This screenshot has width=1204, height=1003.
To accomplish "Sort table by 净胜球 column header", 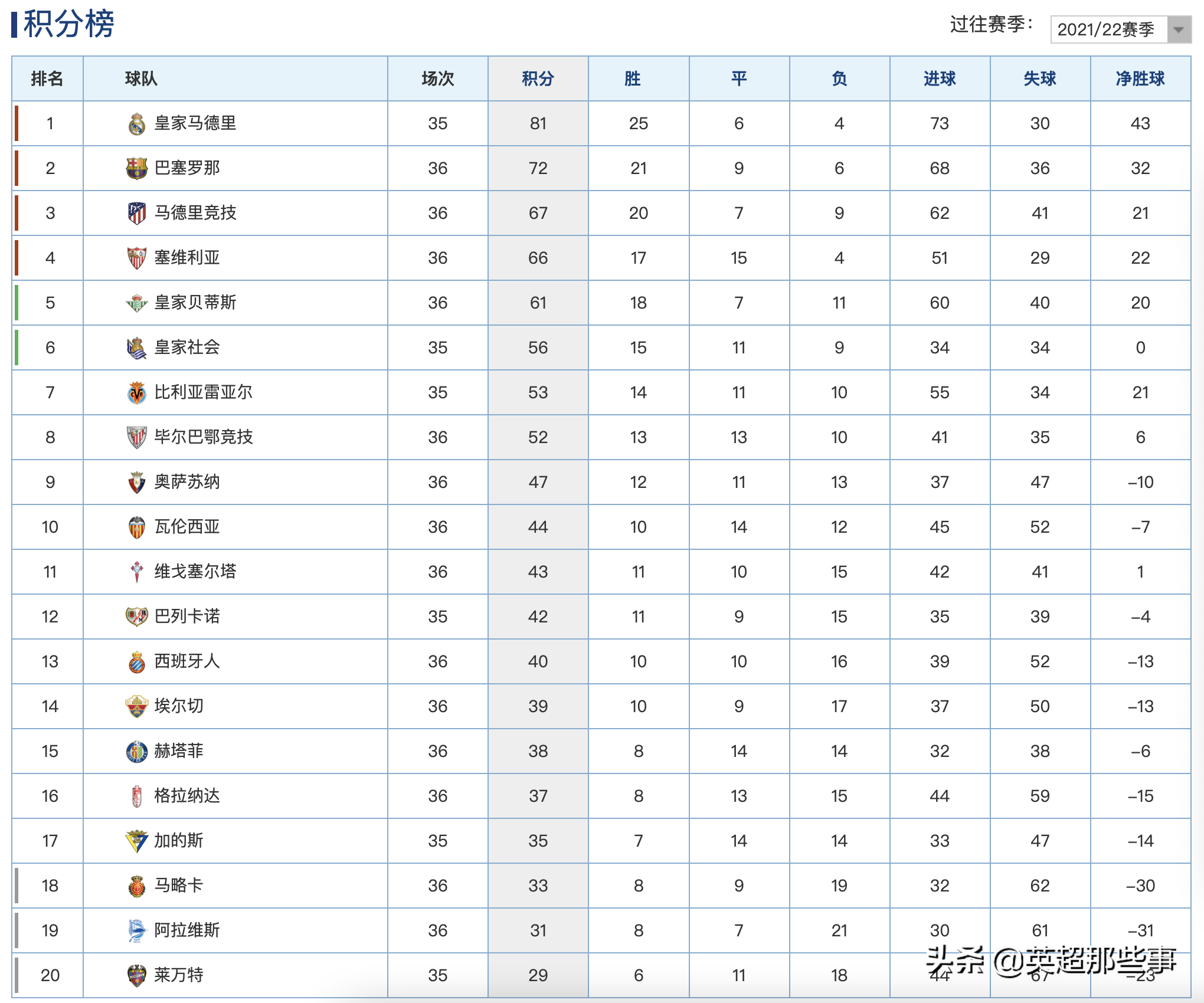I will pos(1140,78).
